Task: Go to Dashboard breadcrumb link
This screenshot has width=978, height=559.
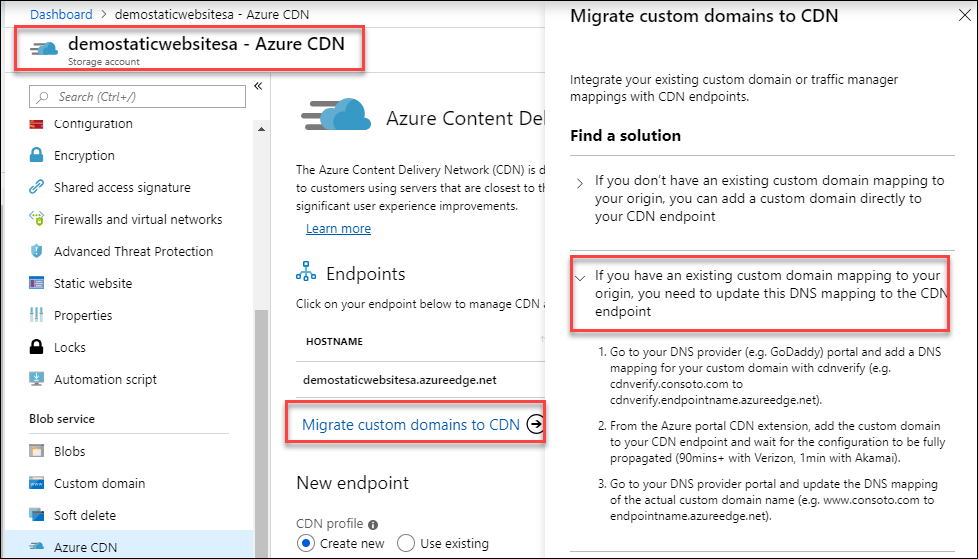Action: coord(61,14)
